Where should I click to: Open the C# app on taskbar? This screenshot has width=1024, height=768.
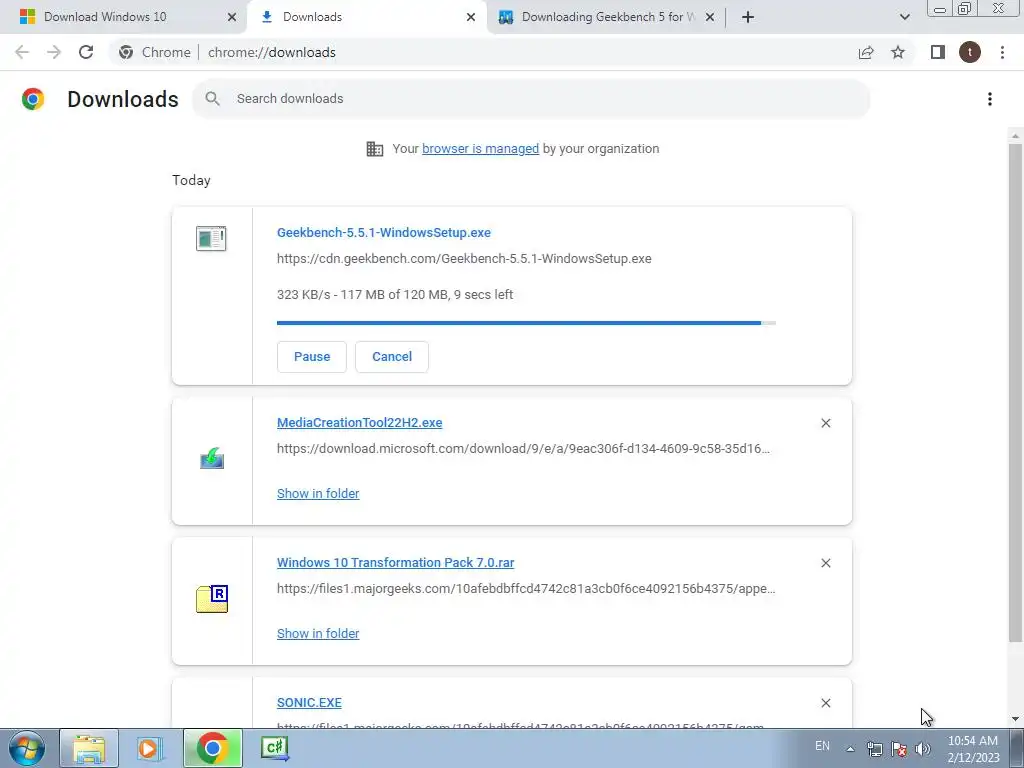click(x=274, y=748)
